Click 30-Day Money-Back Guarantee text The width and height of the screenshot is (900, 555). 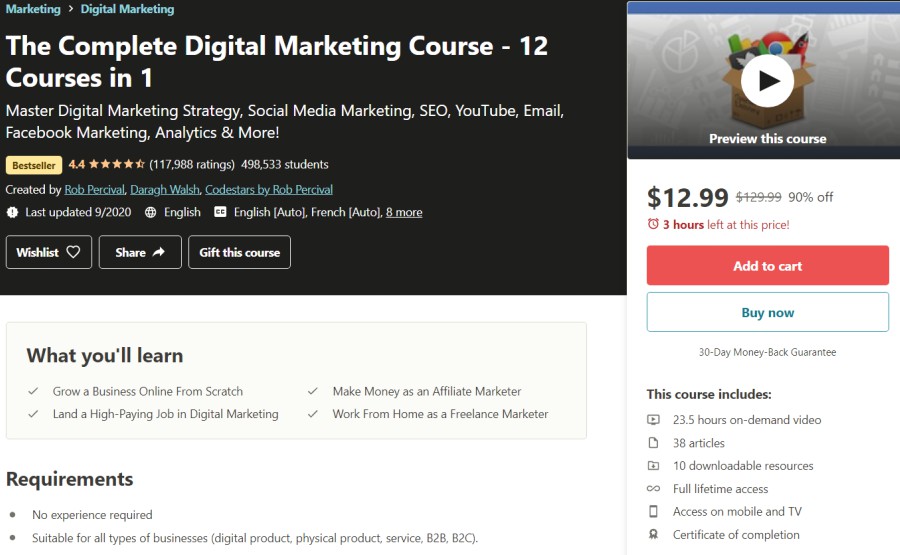tap(767, 352)
